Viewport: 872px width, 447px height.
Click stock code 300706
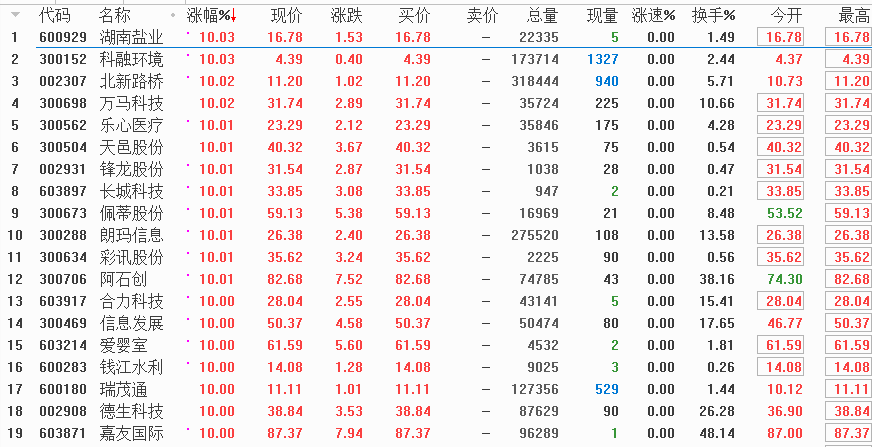click(63, 279)
